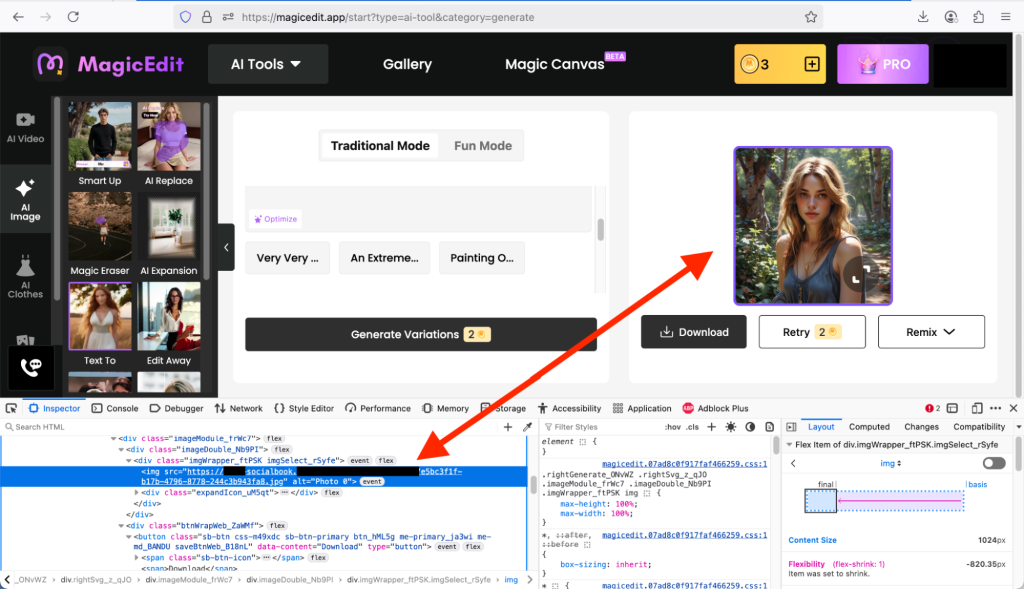Click the expand icon on the generated image
This screenshot has width=1024, height=589.
(855, 280)
